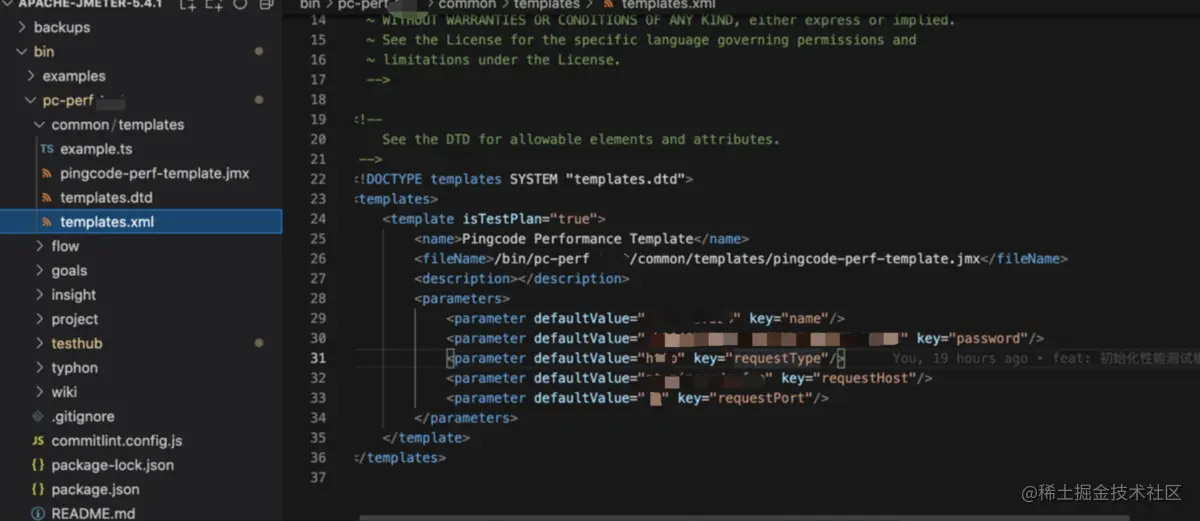
Task: Open package-lock.json file
Action: (x=113, y=465)
